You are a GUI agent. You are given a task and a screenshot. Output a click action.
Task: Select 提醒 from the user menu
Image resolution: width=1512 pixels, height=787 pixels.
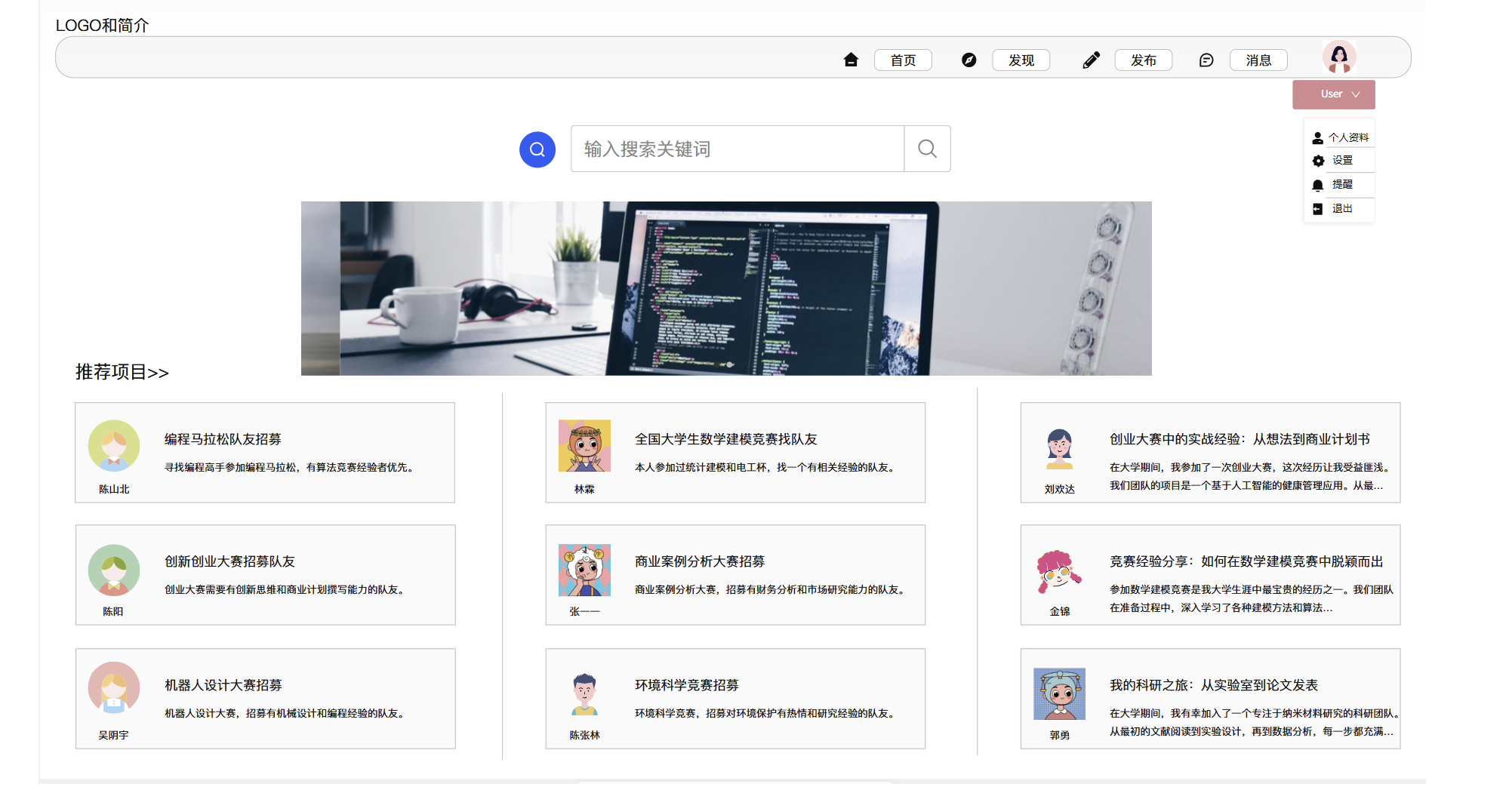click(1342, 185)
